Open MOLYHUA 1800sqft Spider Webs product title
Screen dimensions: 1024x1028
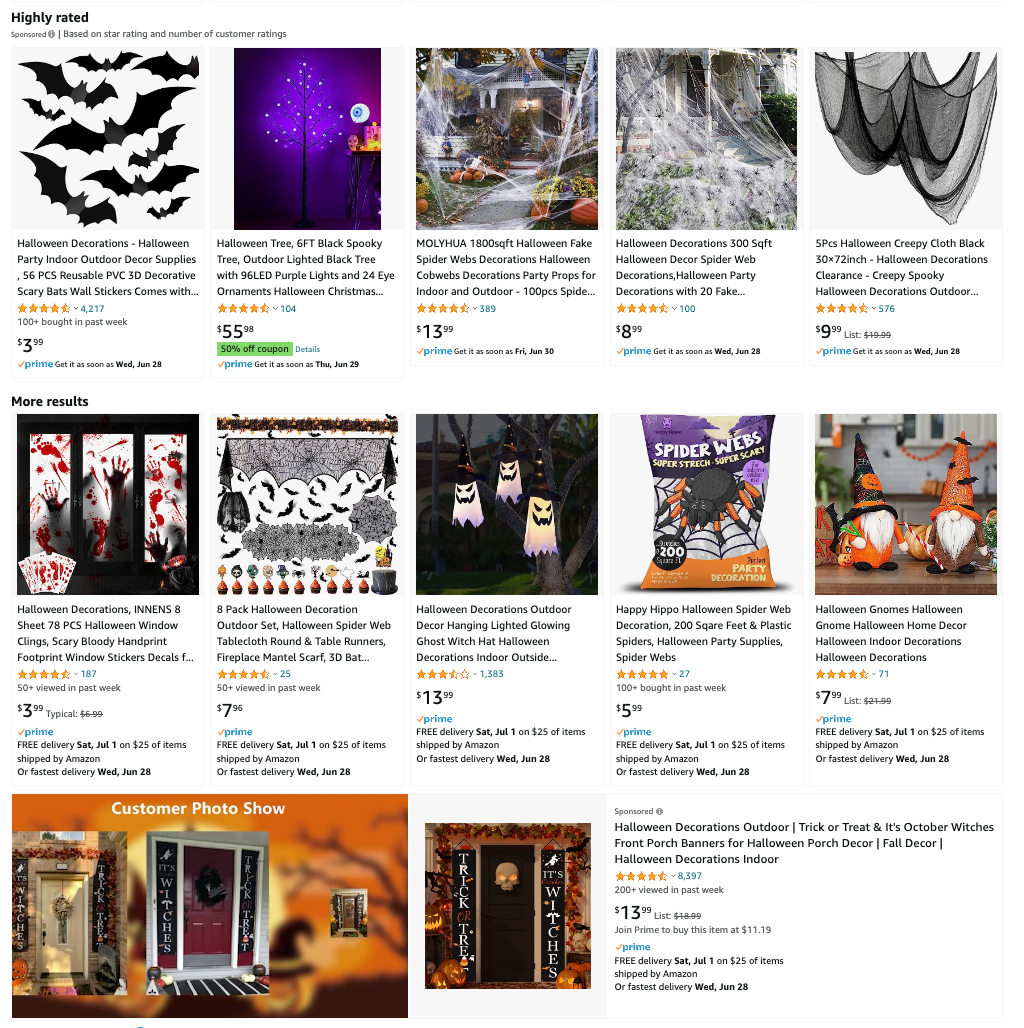[x=506, y=267]
